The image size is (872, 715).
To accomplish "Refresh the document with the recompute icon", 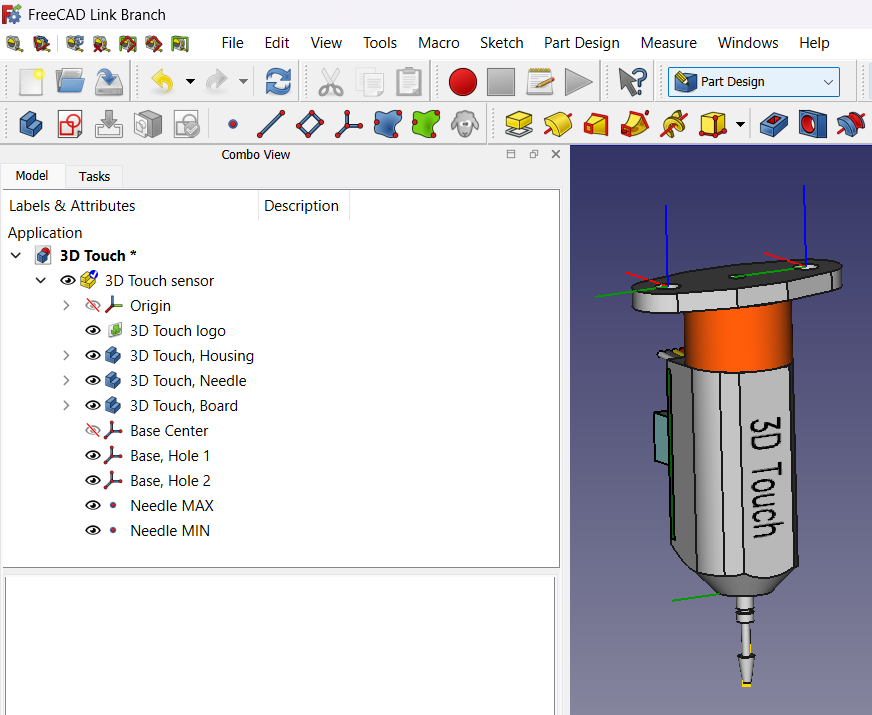I will click(278, 82).
